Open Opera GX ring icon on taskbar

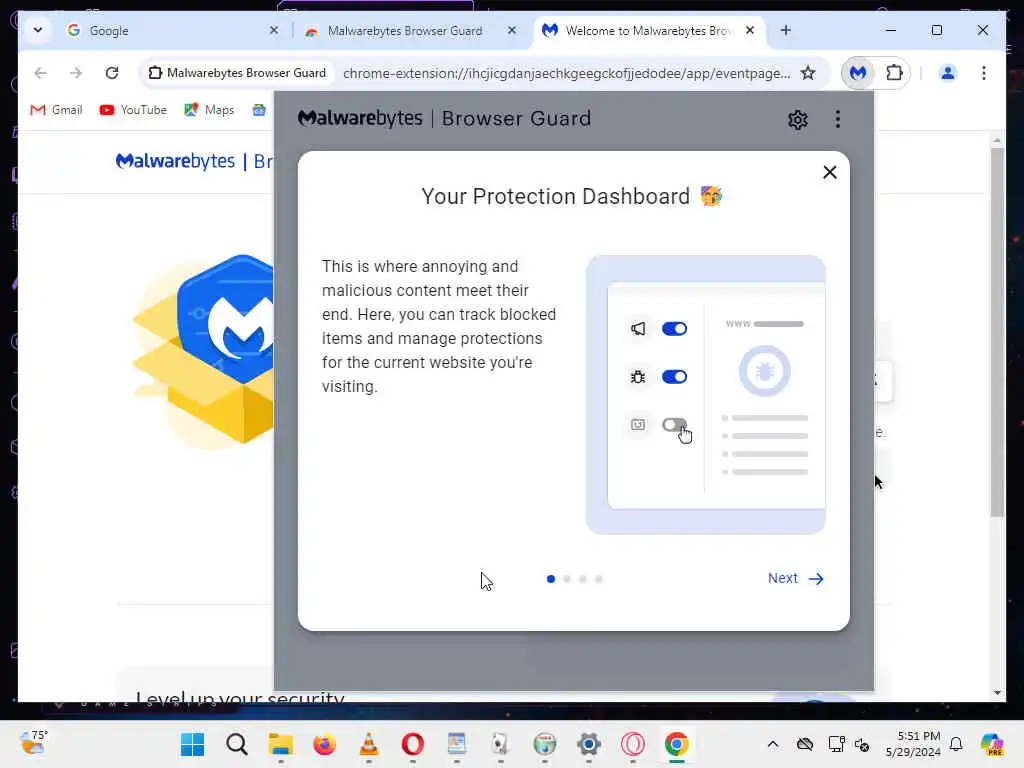tap(633, 744)
